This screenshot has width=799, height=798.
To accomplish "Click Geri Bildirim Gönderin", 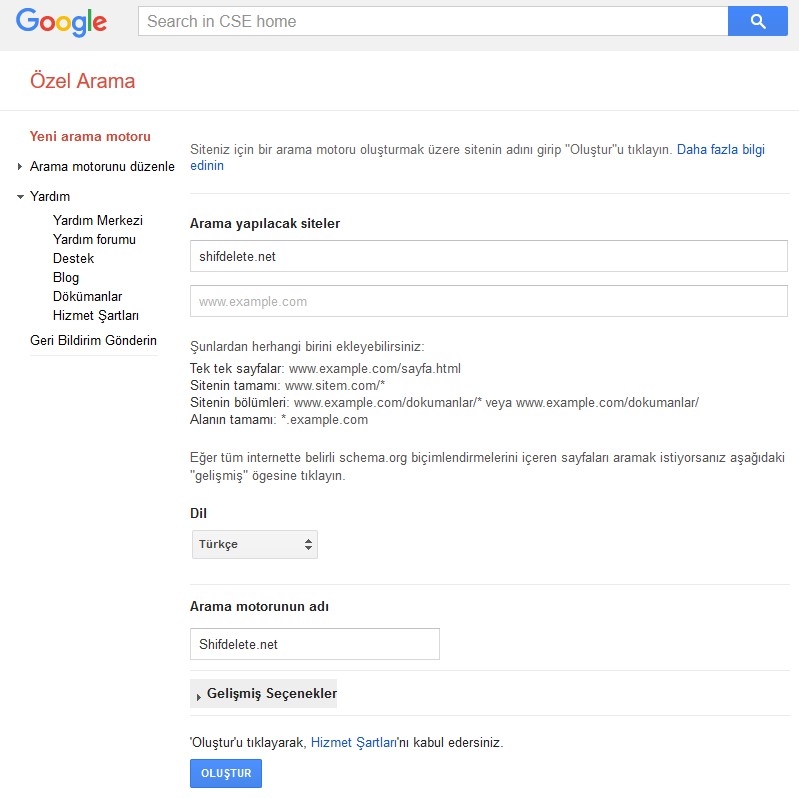I will click(93, 340).
